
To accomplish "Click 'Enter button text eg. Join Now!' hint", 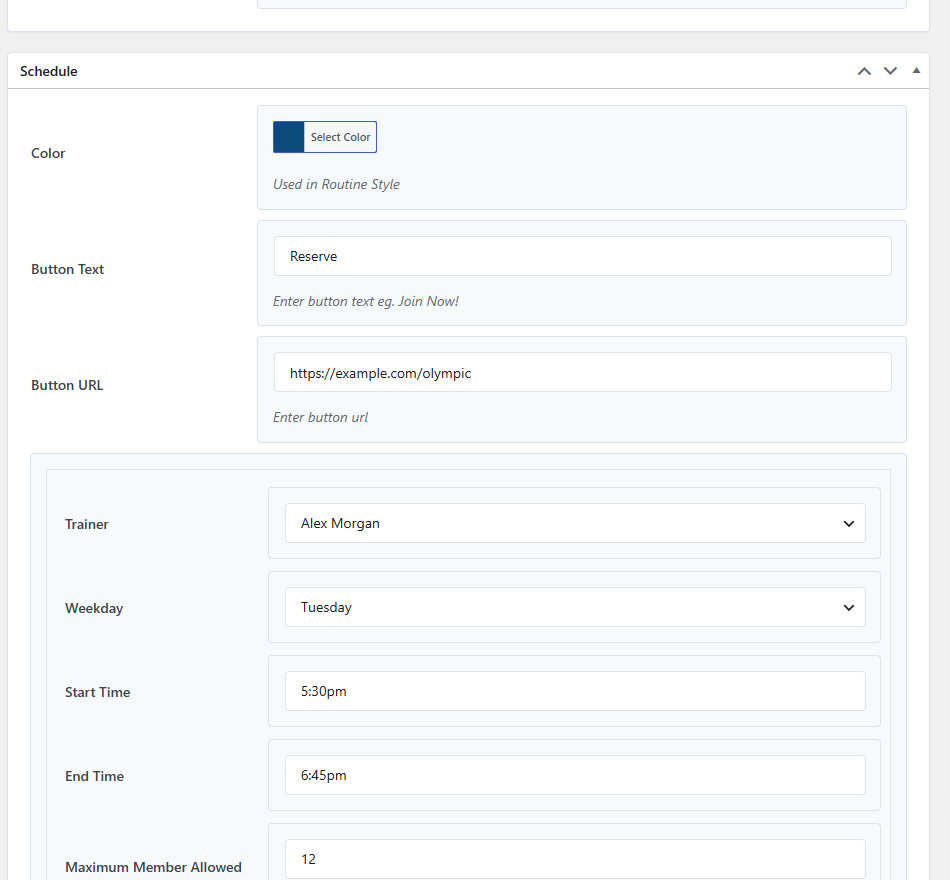I will [366, 301].
